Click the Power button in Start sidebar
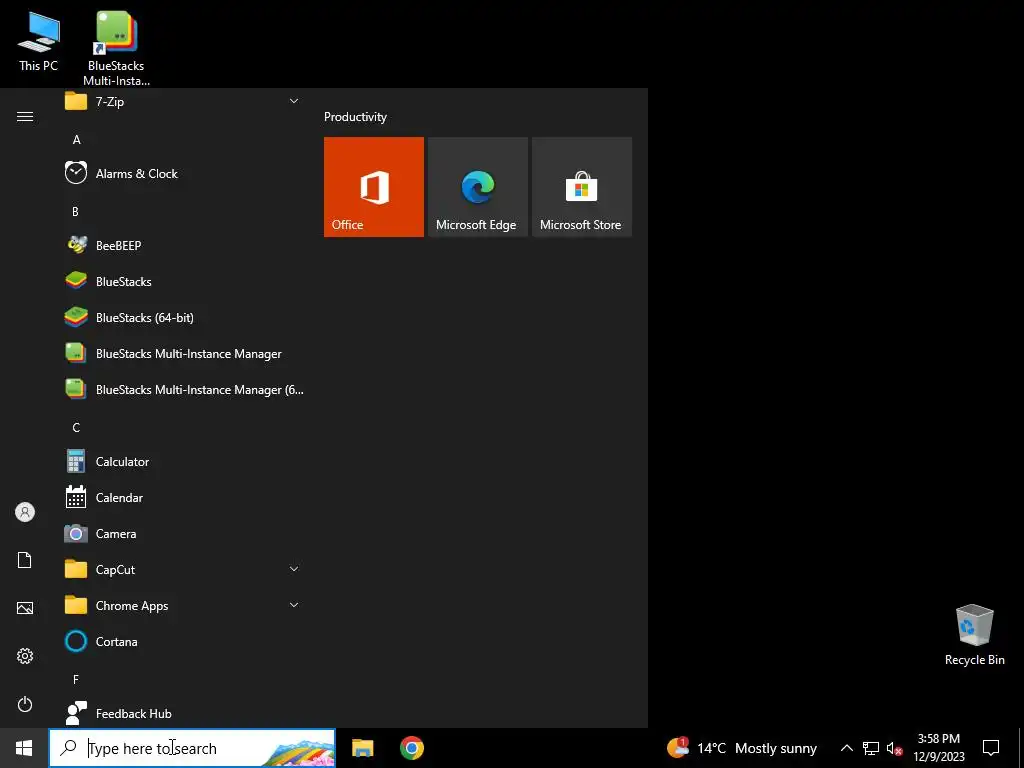Viewport: 1024px width, 768px height. tap(25, 704)
